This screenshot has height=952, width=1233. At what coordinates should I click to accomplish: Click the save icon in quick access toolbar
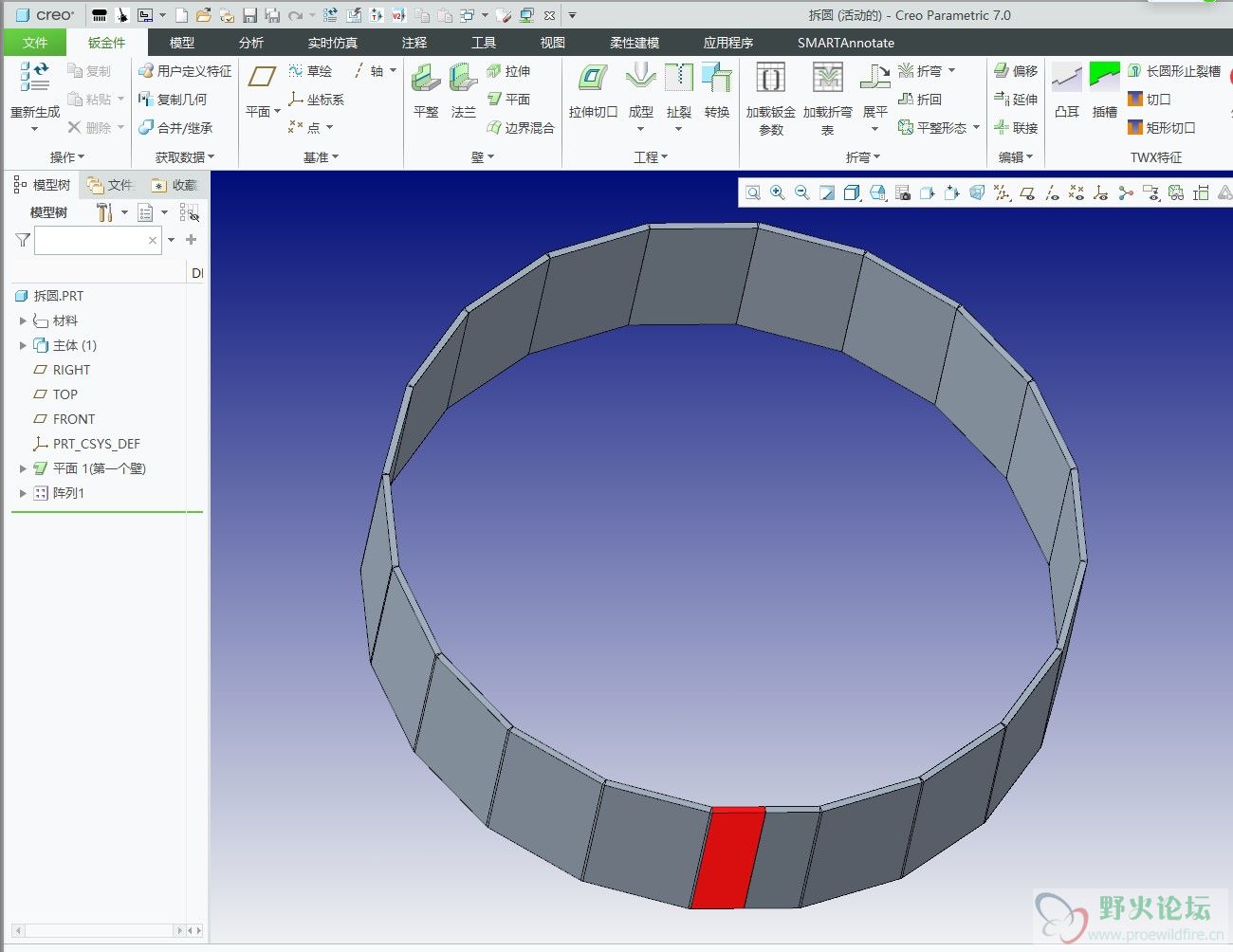click(x=249, y=15)
